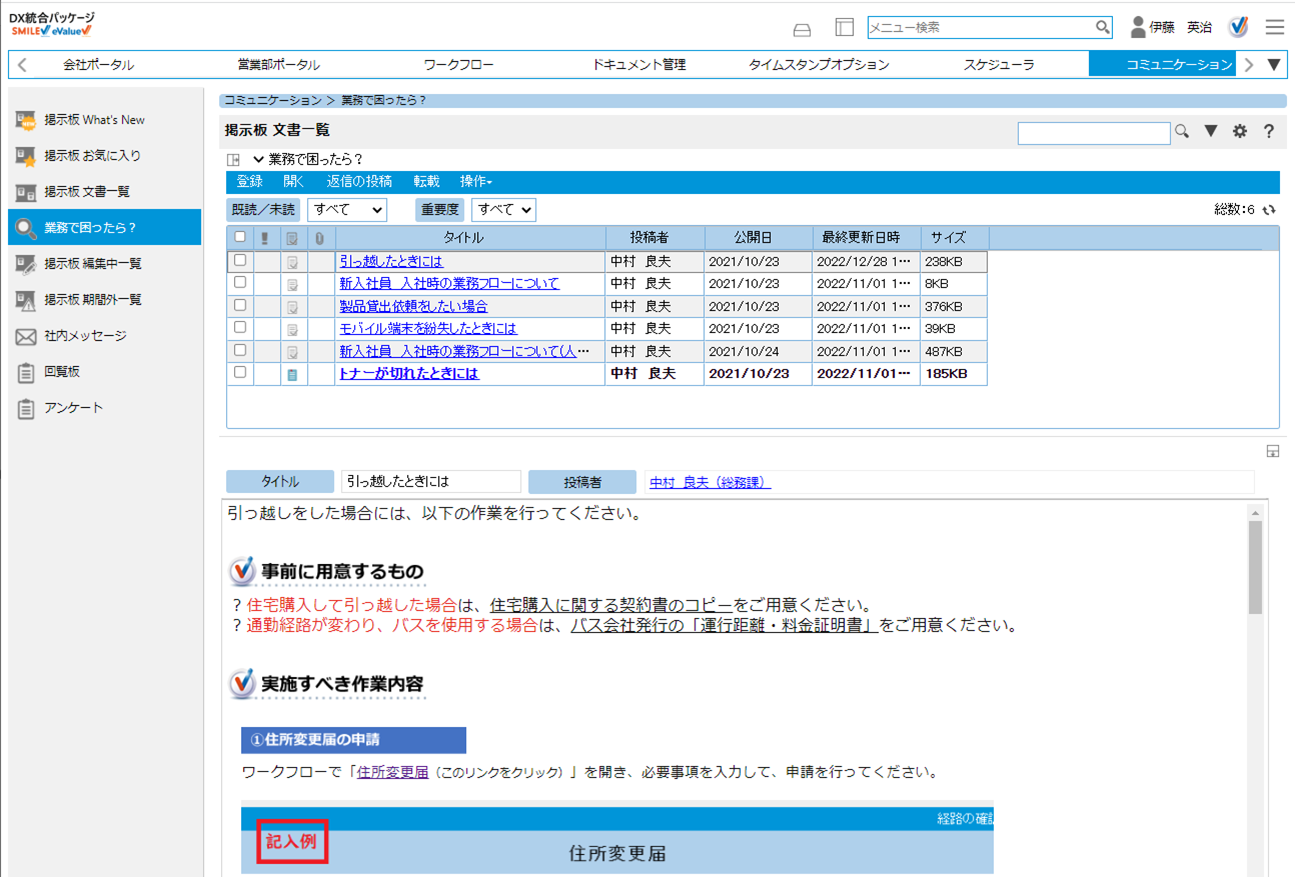Switch to ドキュメント管理 tab
Viewport: 1295px width, 877px height.
pyautogui.click(x=639, y=65)
